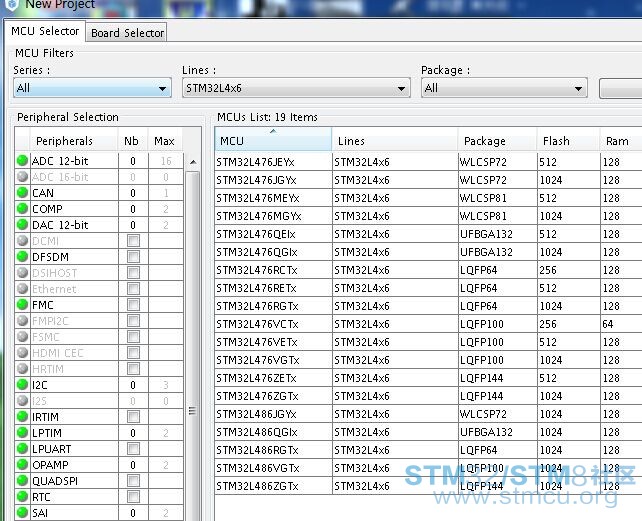This screenshot has height=521, width=642.
Task: Click the ADC 12-bit Nb value cell
Action: tap(133, 161)
